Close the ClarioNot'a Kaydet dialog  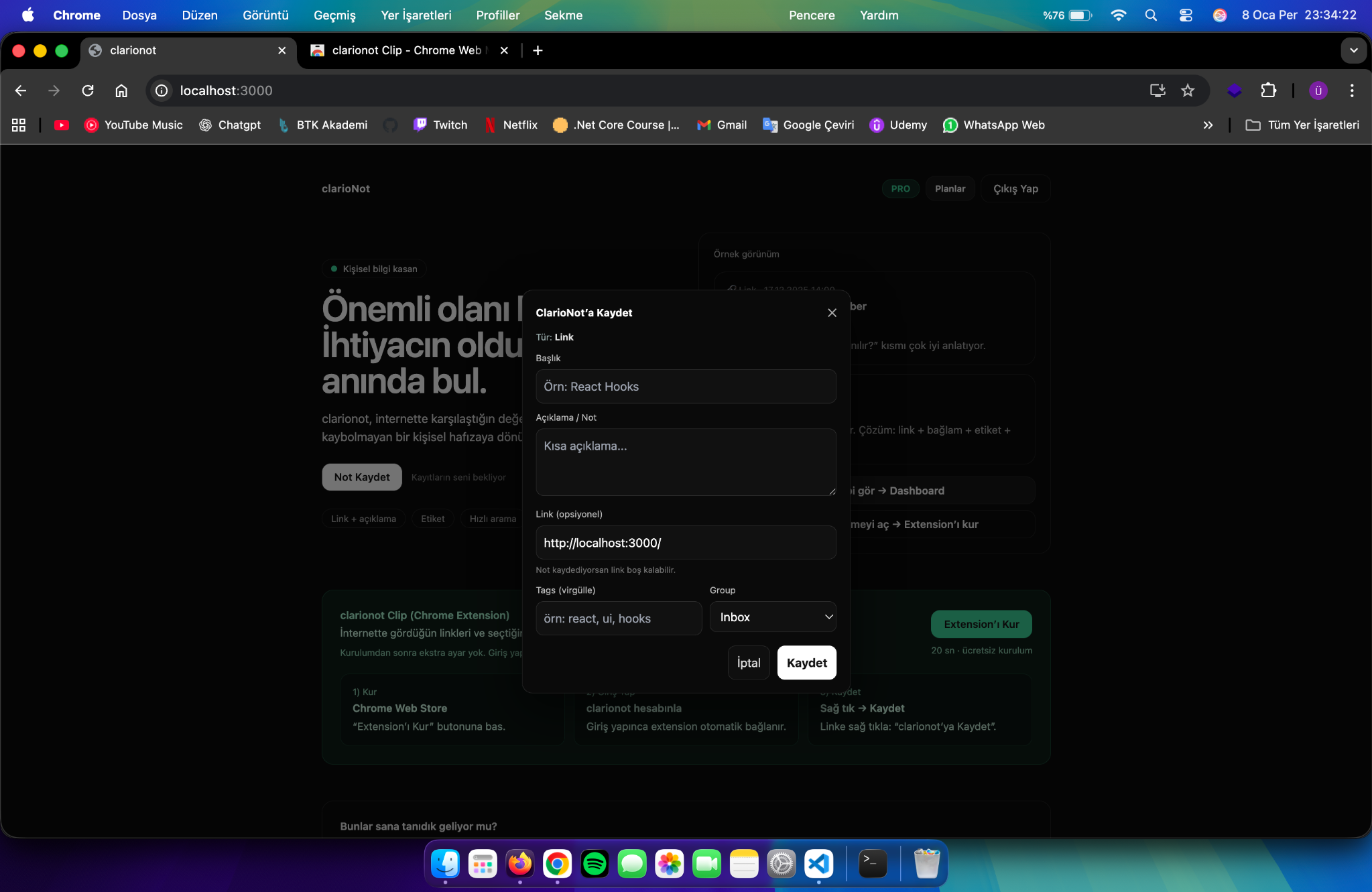coord(832,313)
